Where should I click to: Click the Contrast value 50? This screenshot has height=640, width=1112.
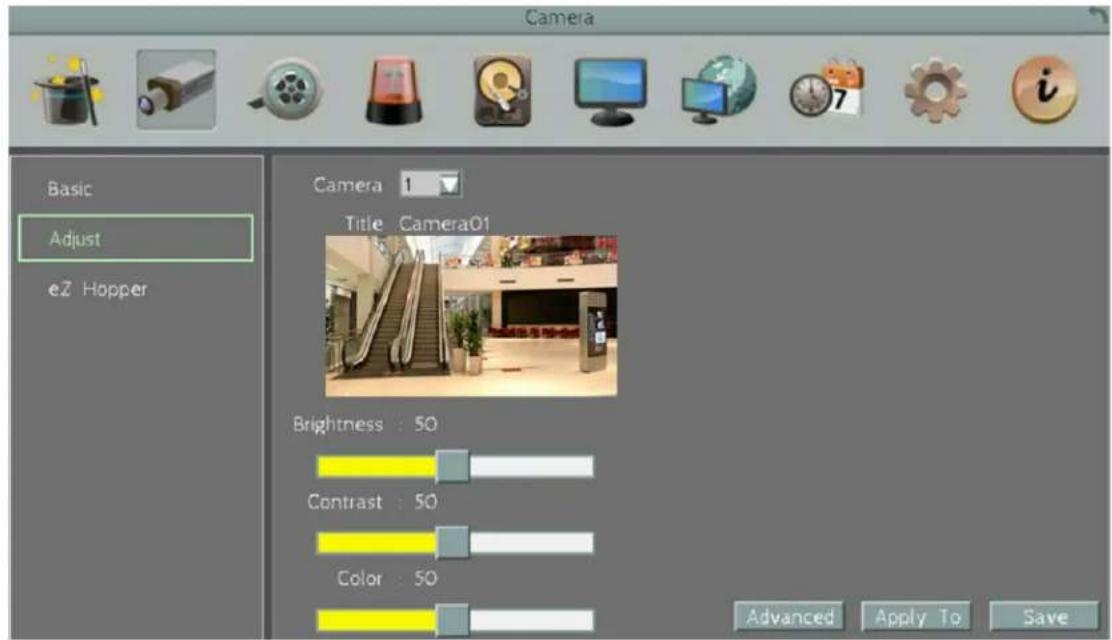(426, 502)
